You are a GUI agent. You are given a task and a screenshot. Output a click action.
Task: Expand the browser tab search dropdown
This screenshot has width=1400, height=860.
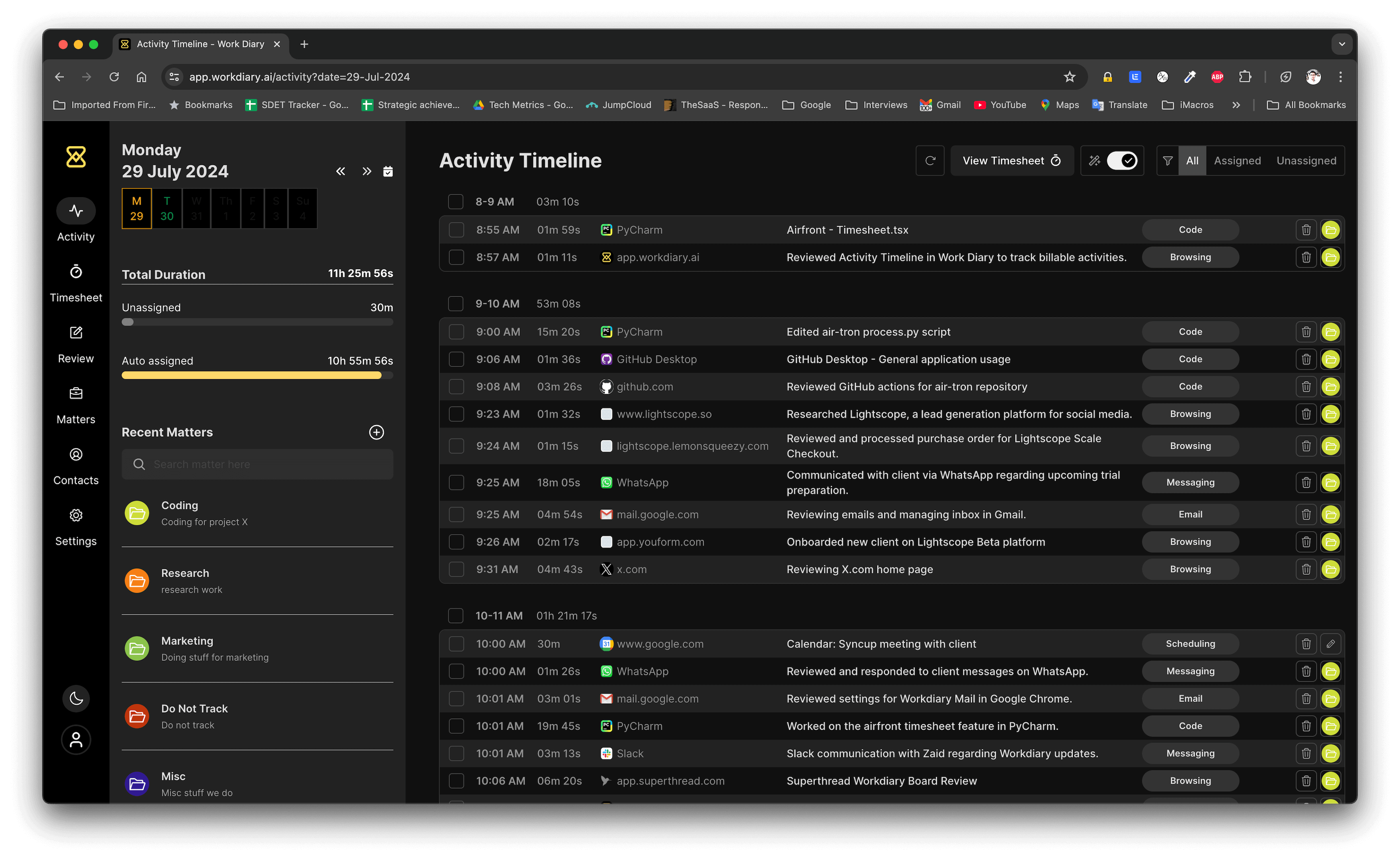pyautogui.click(x=1341, y=44)
